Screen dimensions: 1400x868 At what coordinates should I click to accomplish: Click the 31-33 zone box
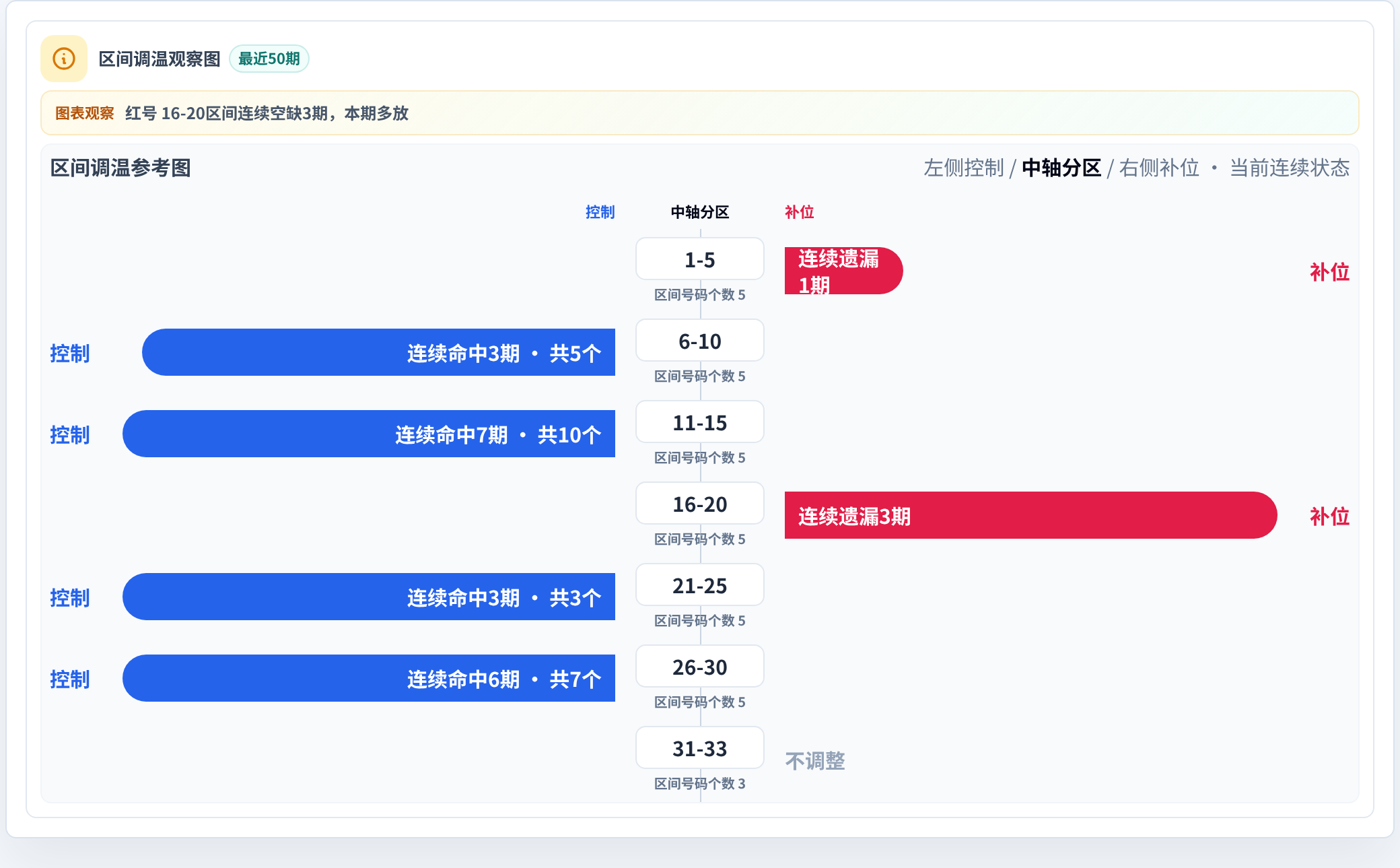tap(700, 748)
